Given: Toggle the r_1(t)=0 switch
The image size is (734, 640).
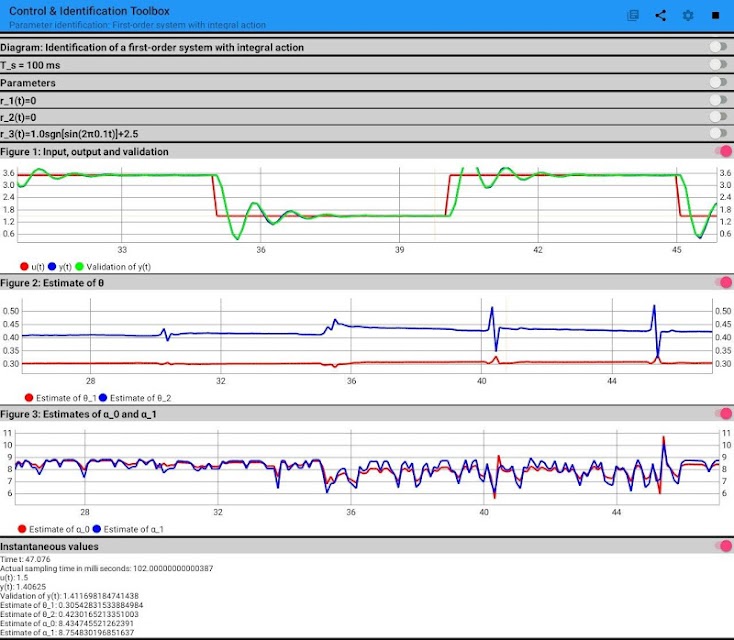Looking at the screenshot, I should click(719, 100).
